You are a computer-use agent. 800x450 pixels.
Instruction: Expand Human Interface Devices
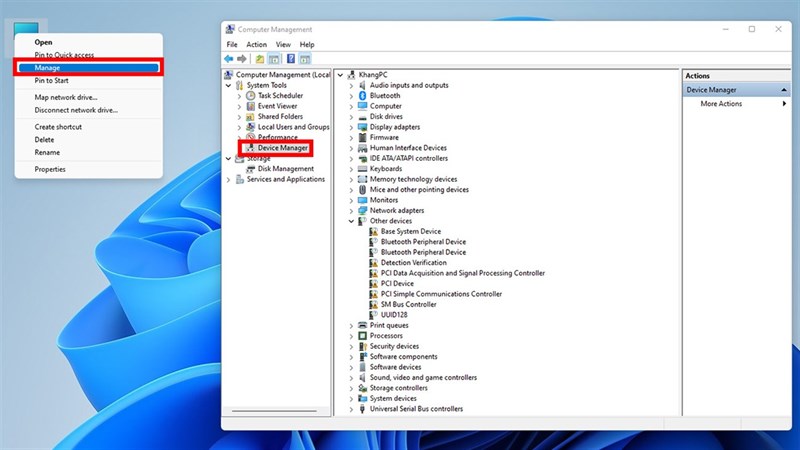[351, 148]
